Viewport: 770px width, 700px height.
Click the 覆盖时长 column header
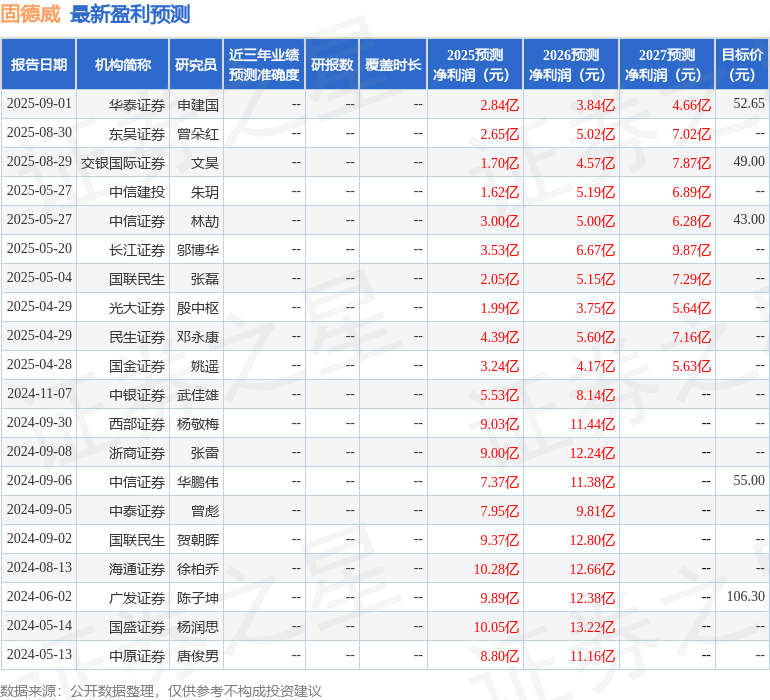[393, 65]
